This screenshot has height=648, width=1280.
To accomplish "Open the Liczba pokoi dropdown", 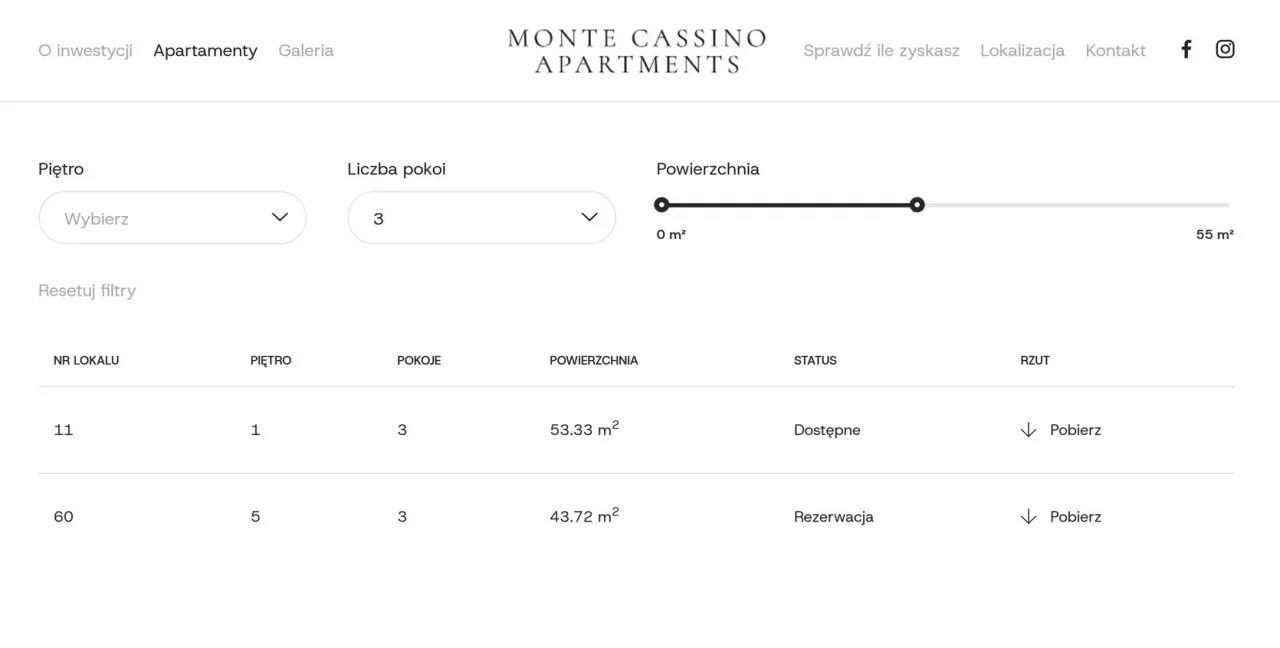I will 481,218.
